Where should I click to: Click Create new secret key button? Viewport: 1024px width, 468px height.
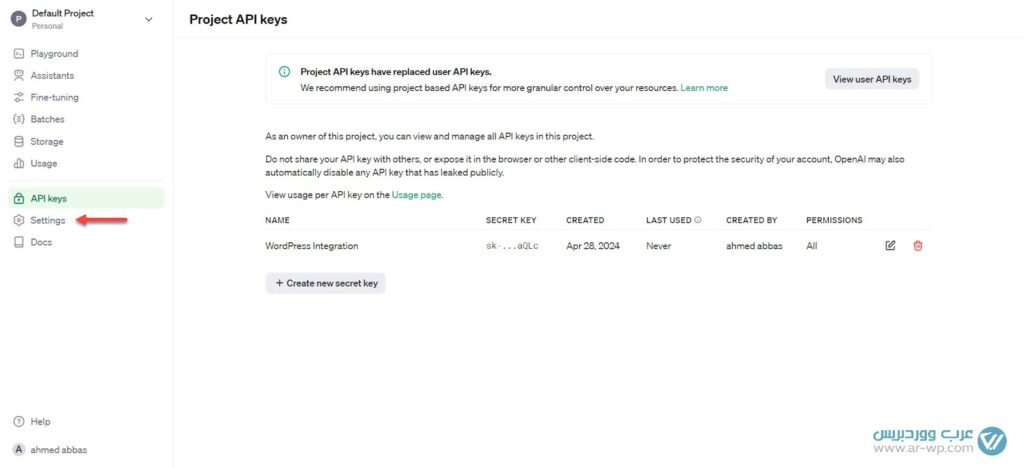(325, 283)
